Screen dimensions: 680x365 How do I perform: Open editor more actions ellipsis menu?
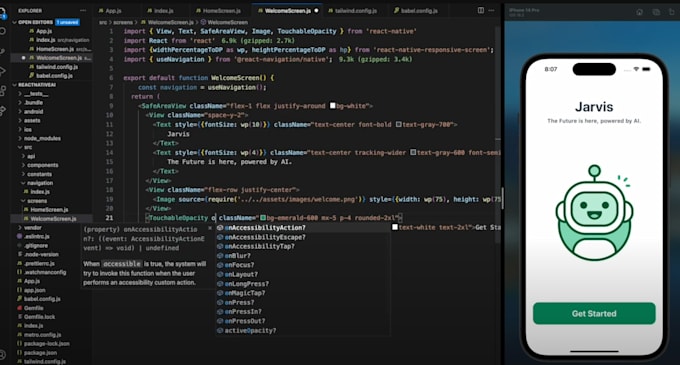(491, 10)
